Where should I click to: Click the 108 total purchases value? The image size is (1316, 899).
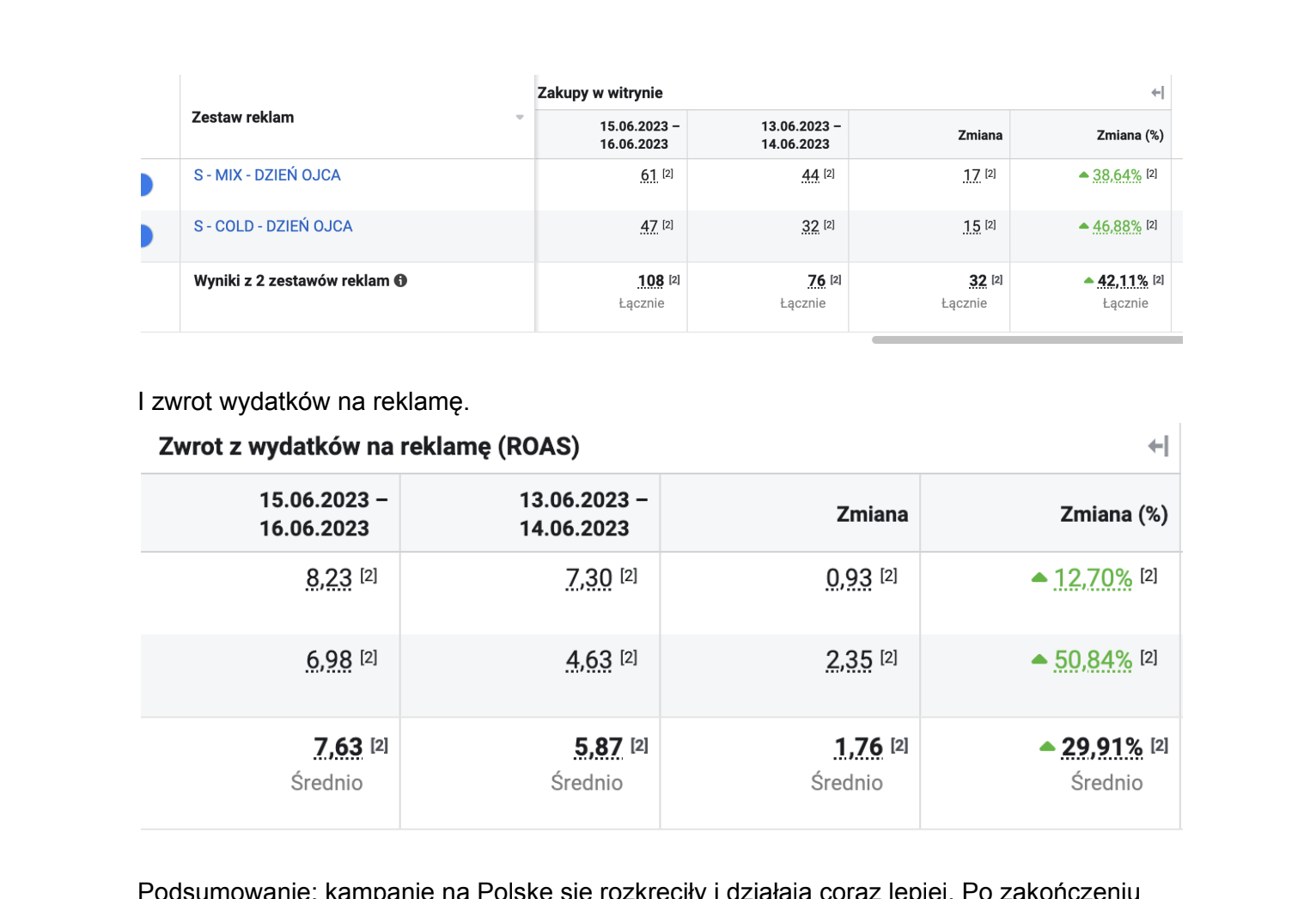click(650, 281)
